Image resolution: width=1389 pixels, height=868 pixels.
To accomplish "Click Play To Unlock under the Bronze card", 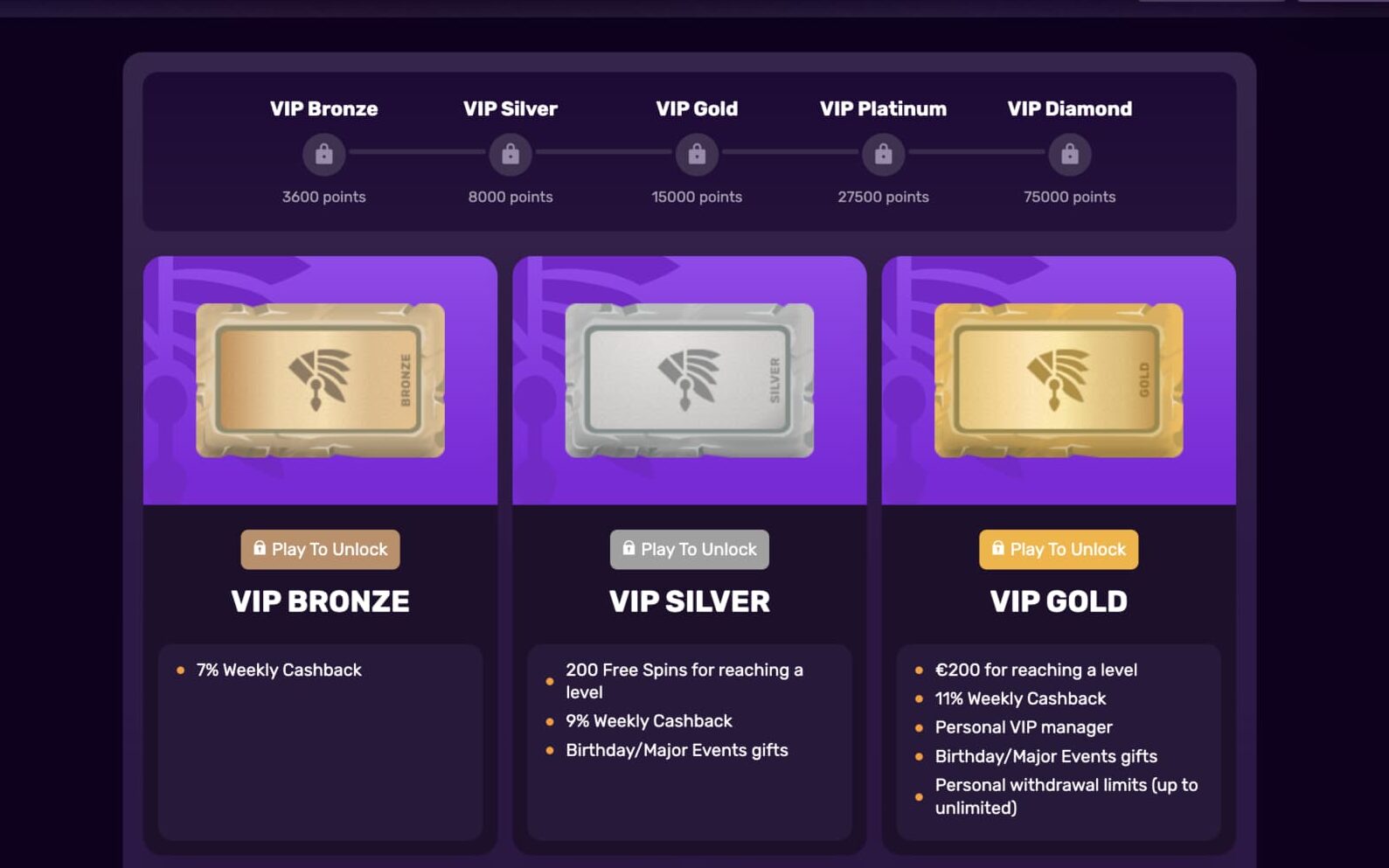I will click(320, 549).
